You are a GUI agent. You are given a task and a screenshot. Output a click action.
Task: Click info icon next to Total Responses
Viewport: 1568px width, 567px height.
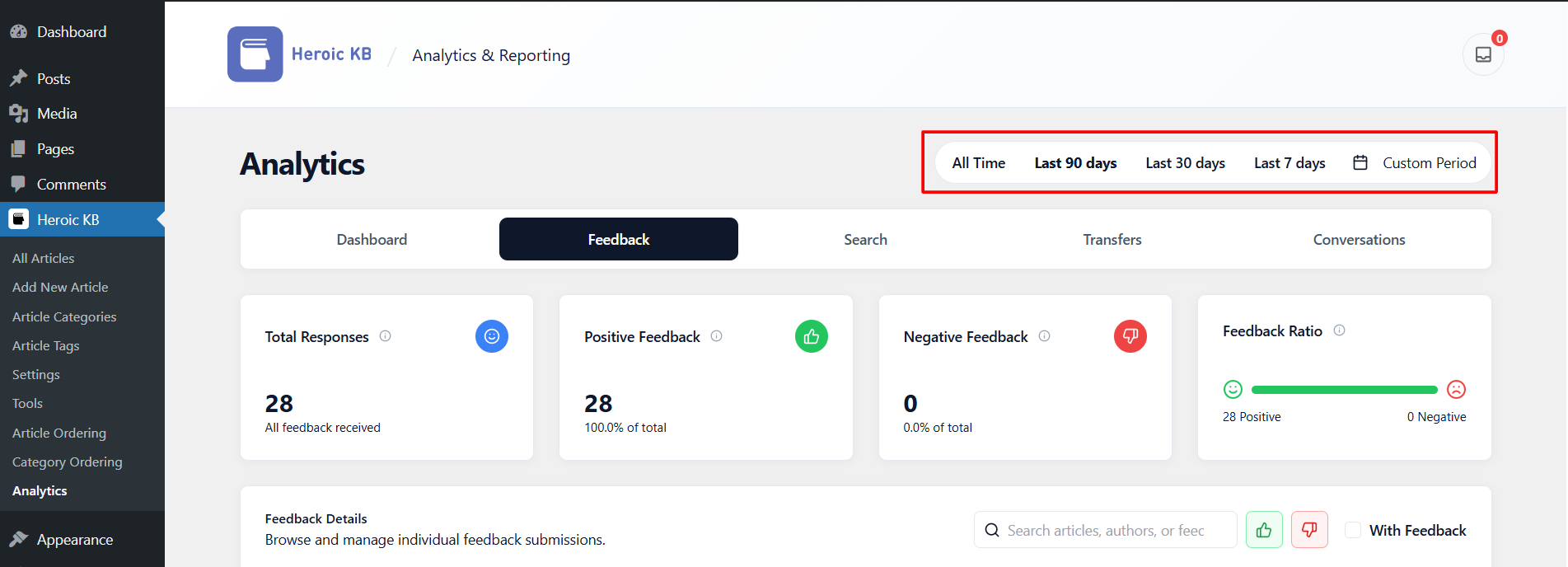tap(385, 335)
